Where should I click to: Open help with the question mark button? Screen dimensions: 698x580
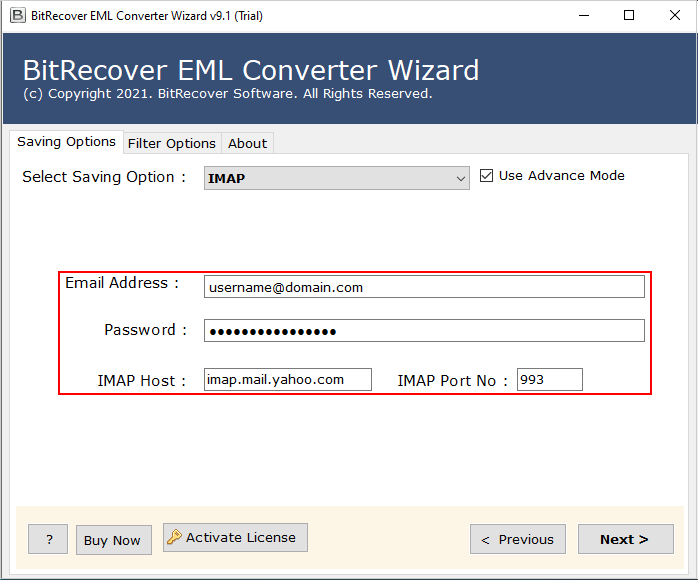click(48, 540)
